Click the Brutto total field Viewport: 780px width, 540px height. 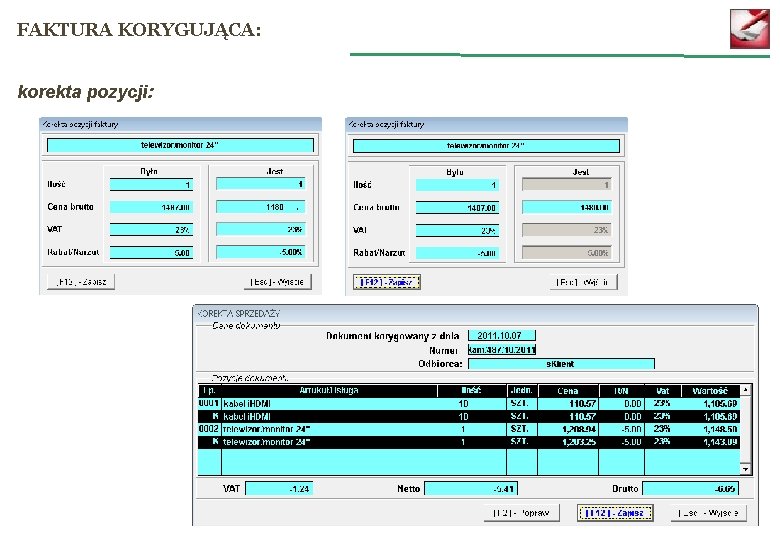coord(690,488)
